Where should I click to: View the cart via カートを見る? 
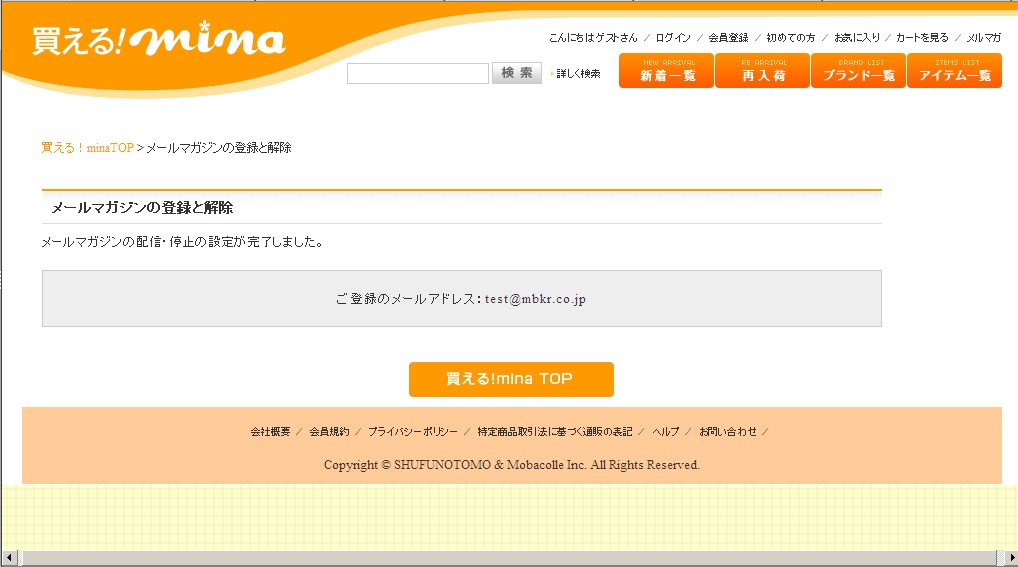922,38
